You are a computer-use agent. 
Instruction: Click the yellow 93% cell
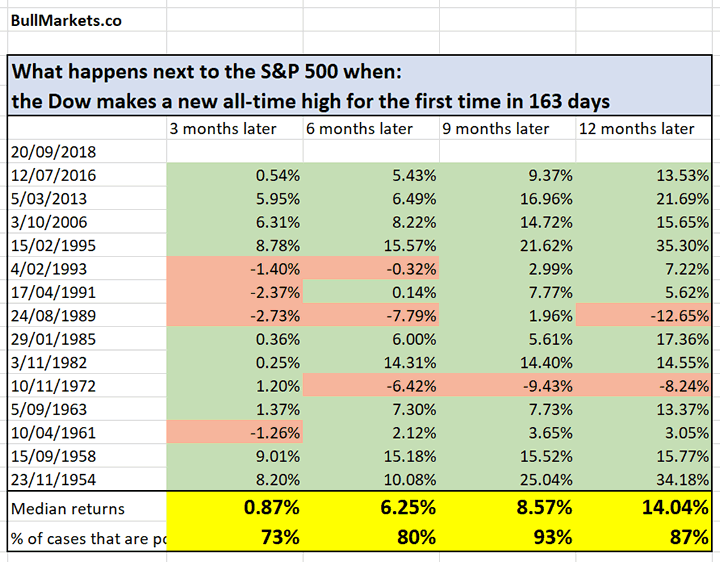(508, 537)
